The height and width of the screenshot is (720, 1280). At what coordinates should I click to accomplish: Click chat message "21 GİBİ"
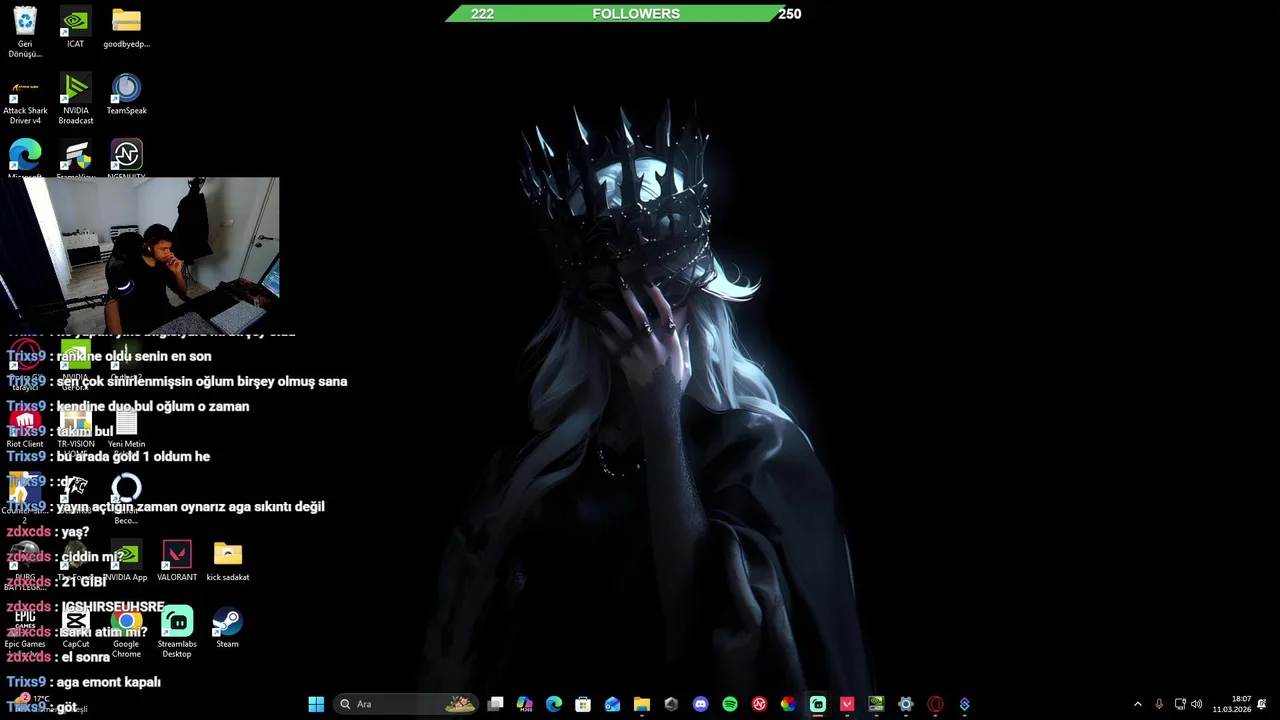[x=83, y=582]
